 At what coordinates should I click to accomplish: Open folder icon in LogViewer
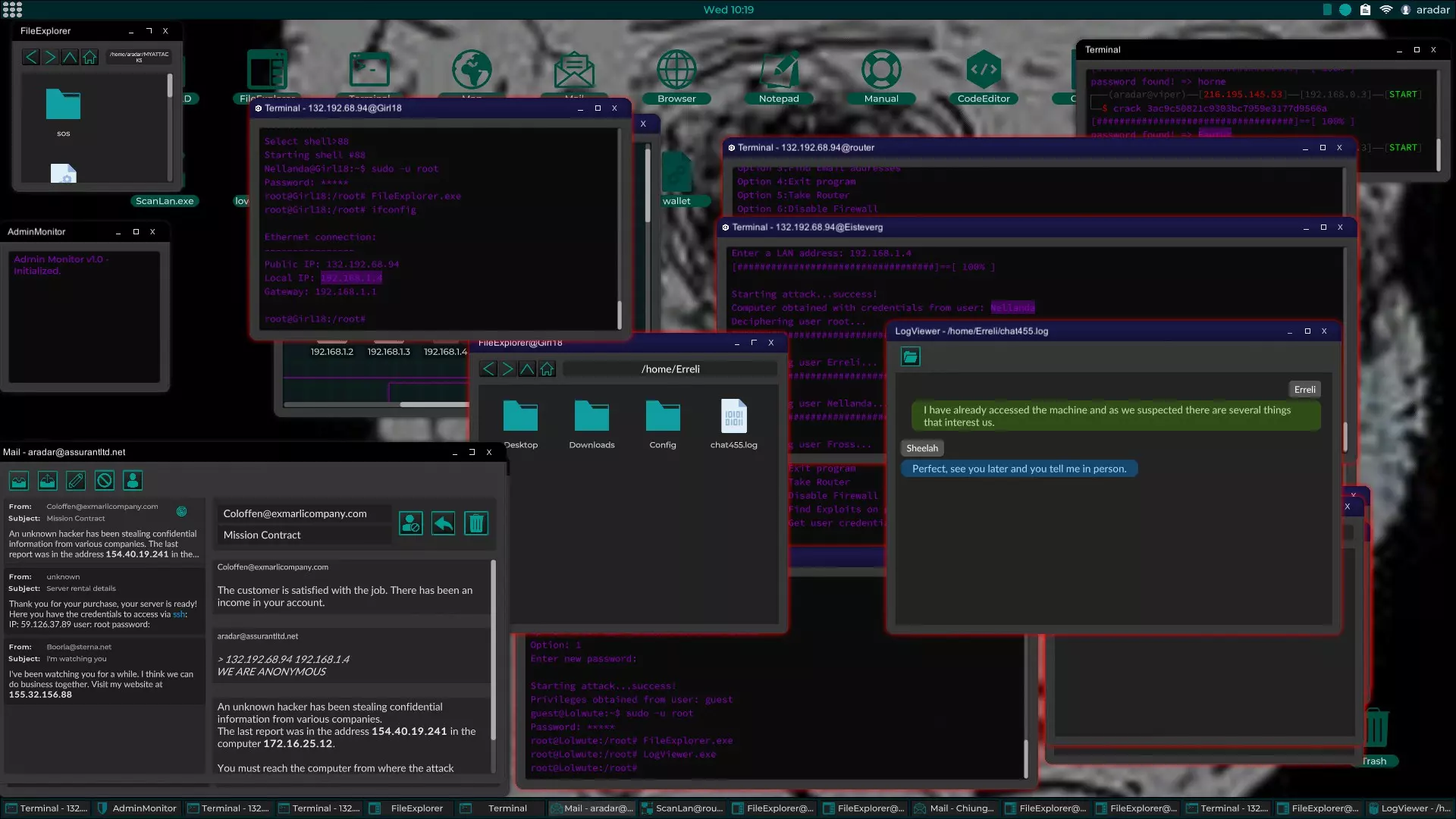tap(911, 357)
